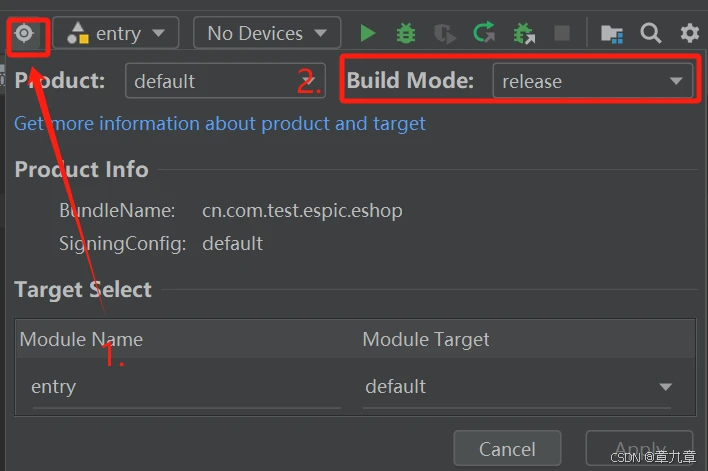Select the entry module name field
The height and width of the screenshot is (471, 708).
(186, 387)
